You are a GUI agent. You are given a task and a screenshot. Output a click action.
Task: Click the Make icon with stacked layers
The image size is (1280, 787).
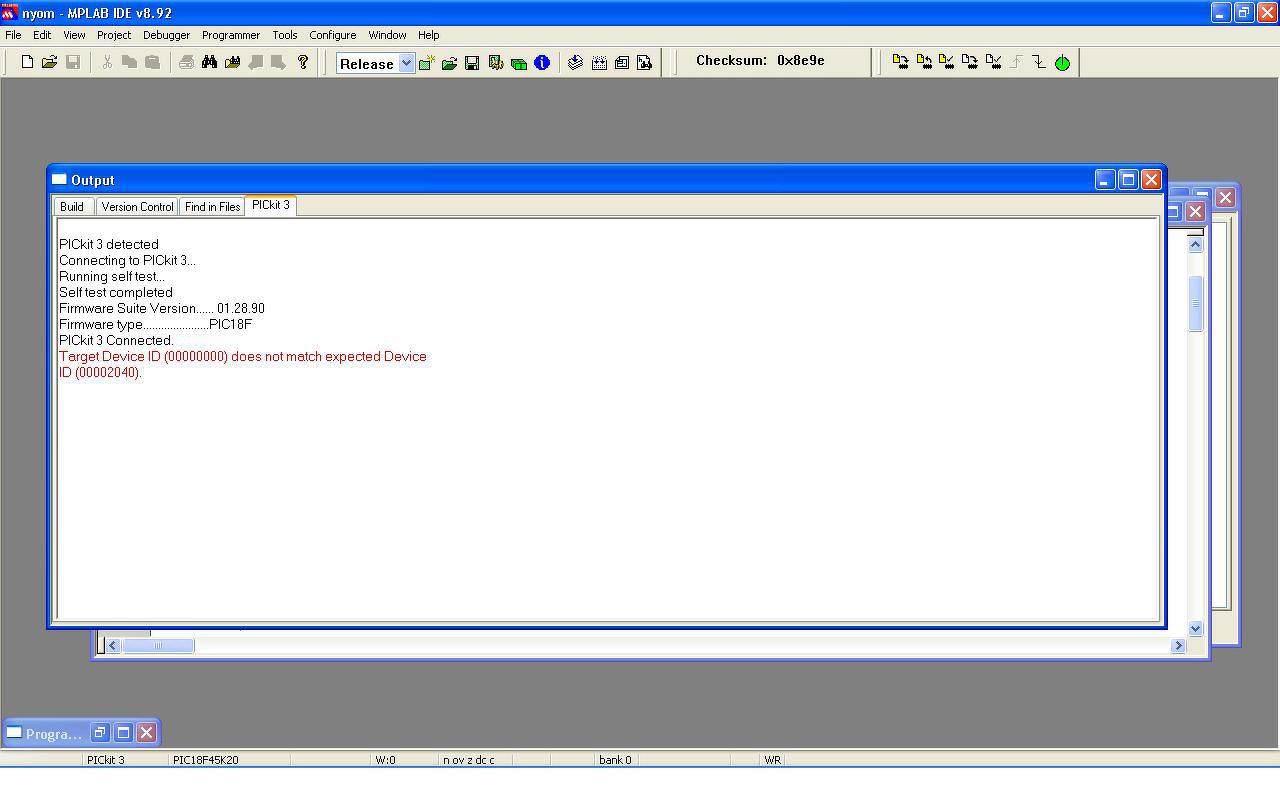pyautogui.click(x=575, y=63)
